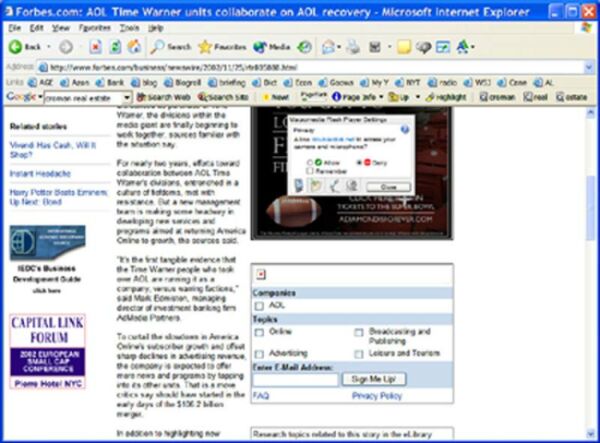Click Google toolbar Search Web button
This screenshot has width=600, height=443.
[164, 97]
